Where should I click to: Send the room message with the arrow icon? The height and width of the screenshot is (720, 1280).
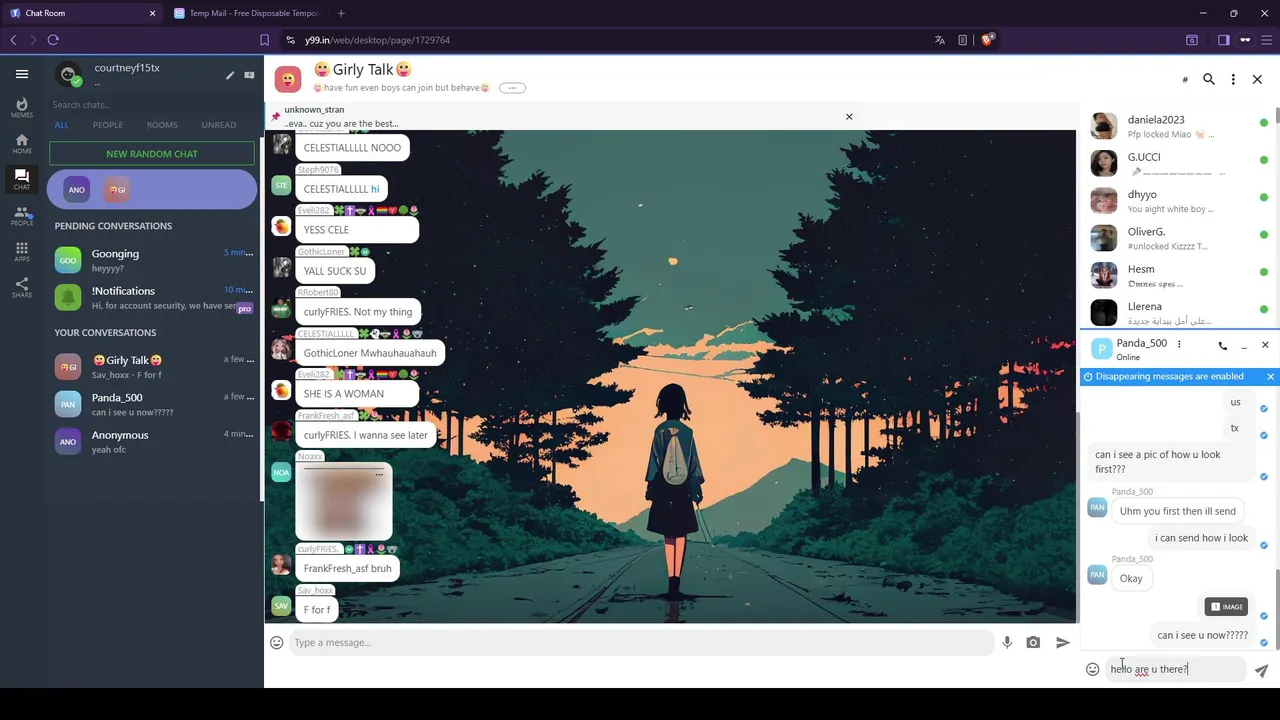pyautogui.click(x=1063, y=643)
